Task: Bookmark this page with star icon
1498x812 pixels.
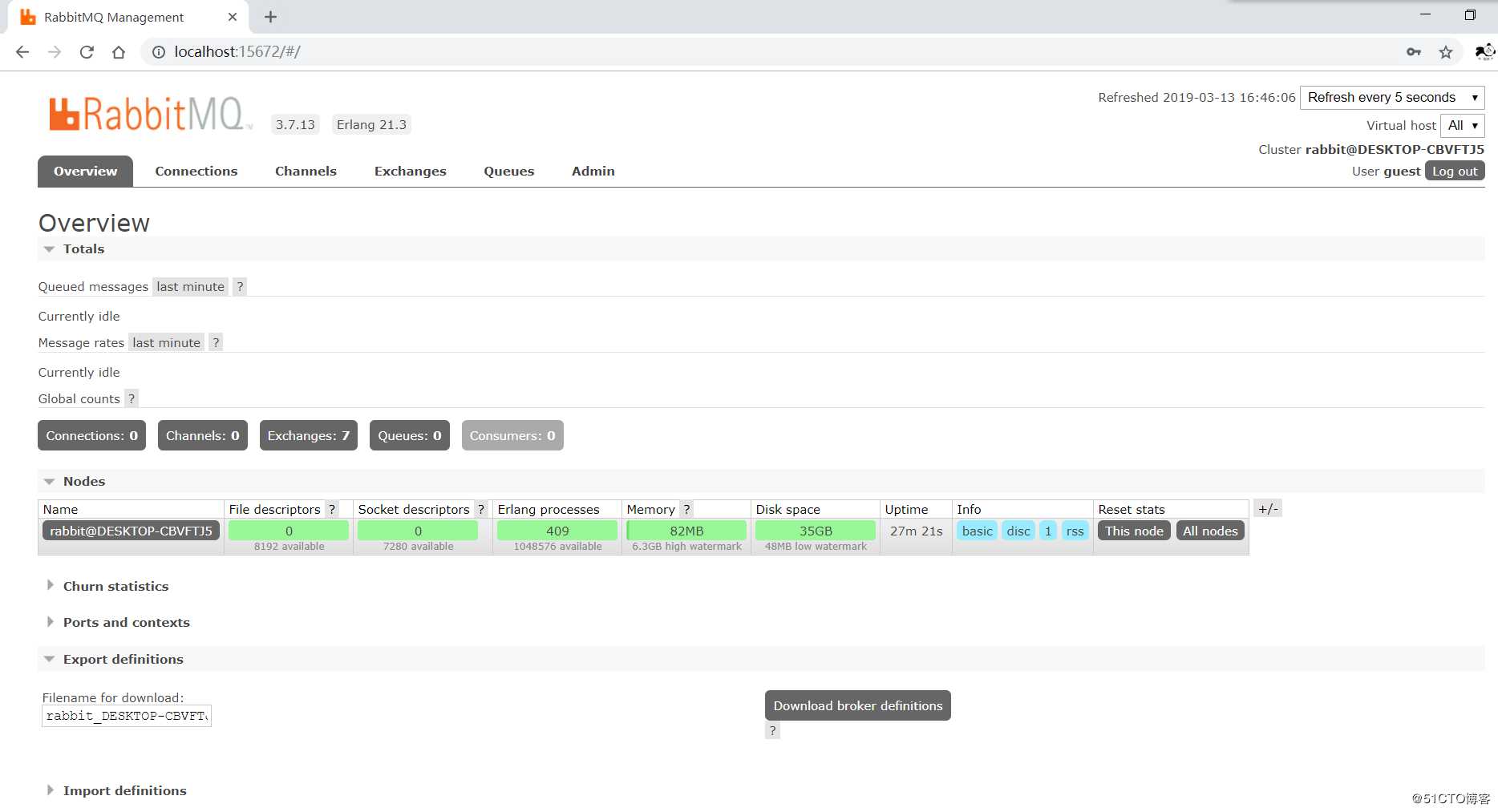Action: pyautogui.click(x=1446, y=52)
